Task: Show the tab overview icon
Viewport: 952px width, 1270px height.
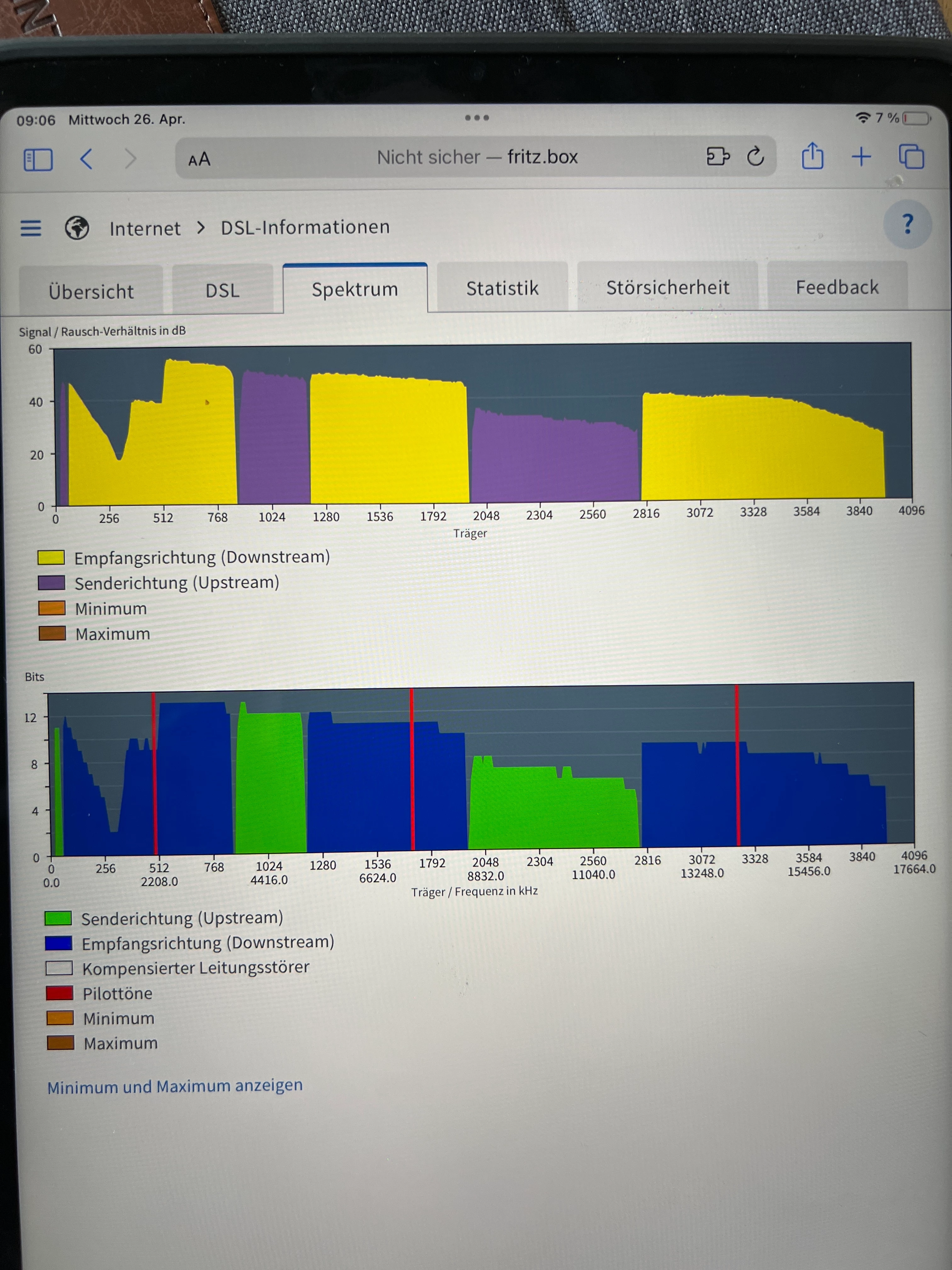Action: point(911,156)
